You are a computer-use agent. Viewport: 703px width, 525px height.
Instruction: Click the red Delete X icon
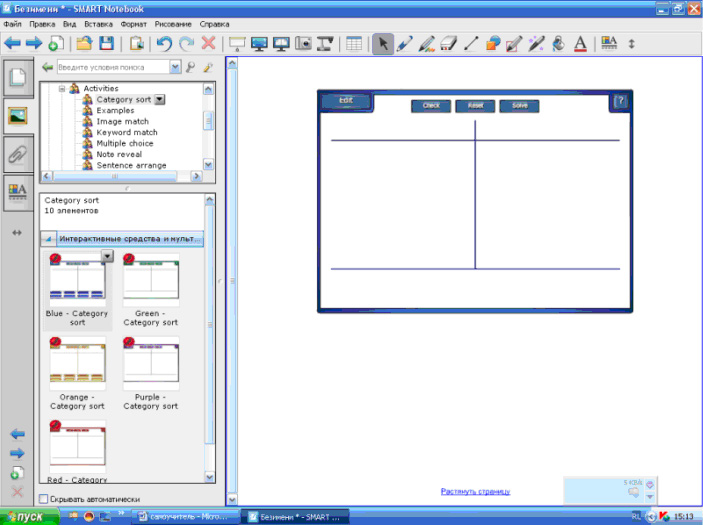208,44
